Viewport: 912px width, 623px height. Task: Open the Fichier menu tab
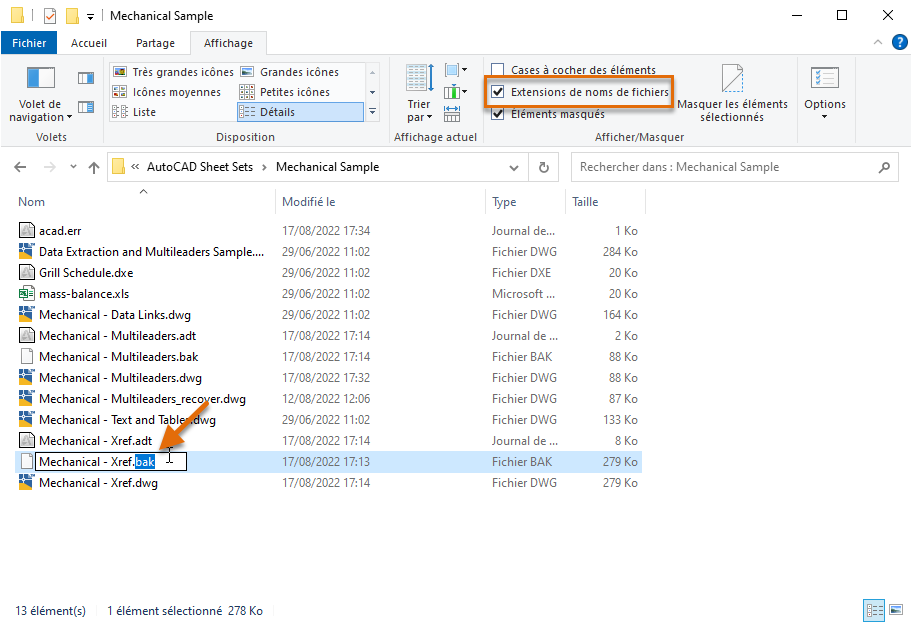pyautogui.click(x=29, y=43)
